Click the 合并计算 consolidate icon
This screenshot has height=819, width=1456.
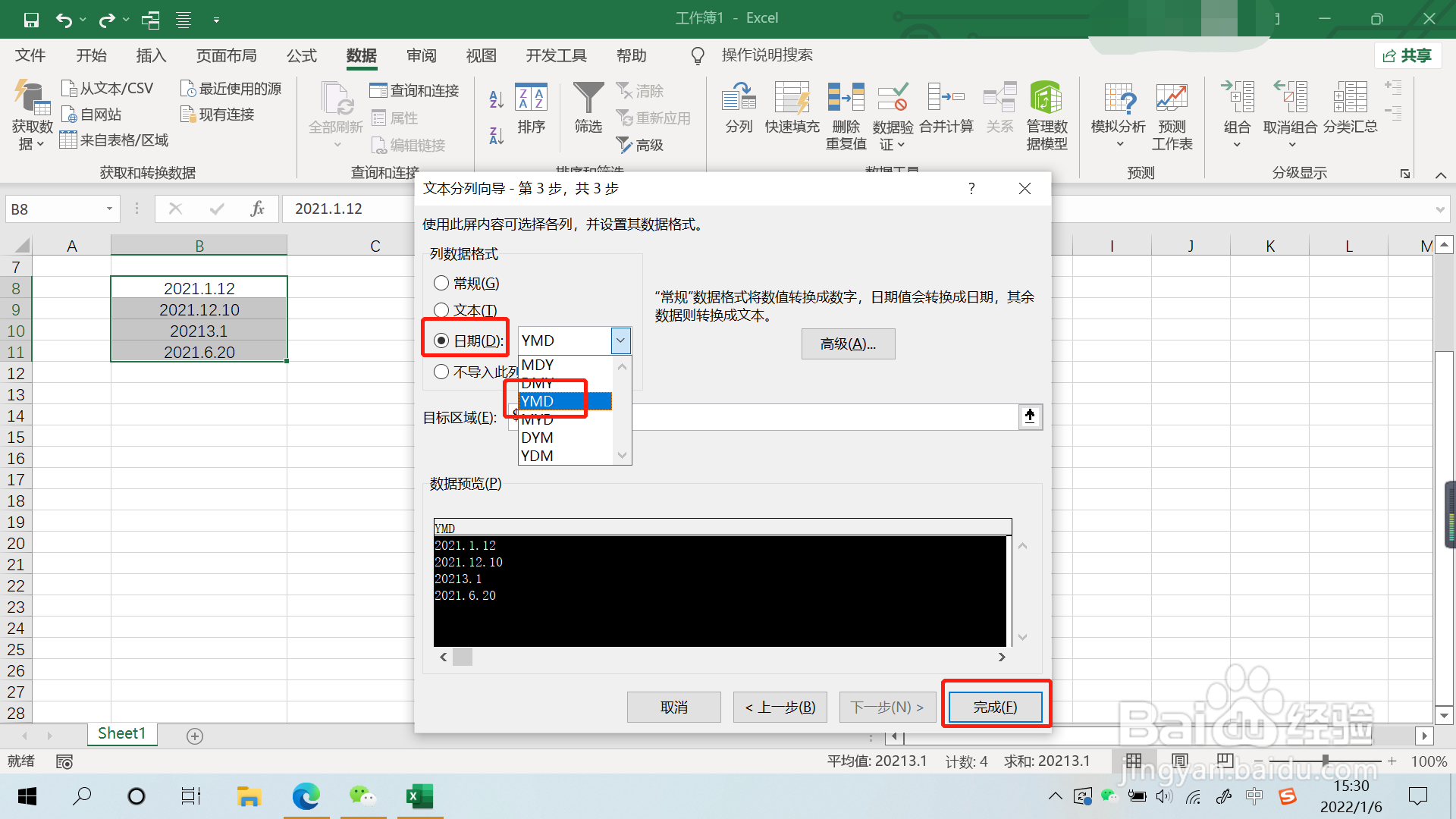[x=946, y=99]
